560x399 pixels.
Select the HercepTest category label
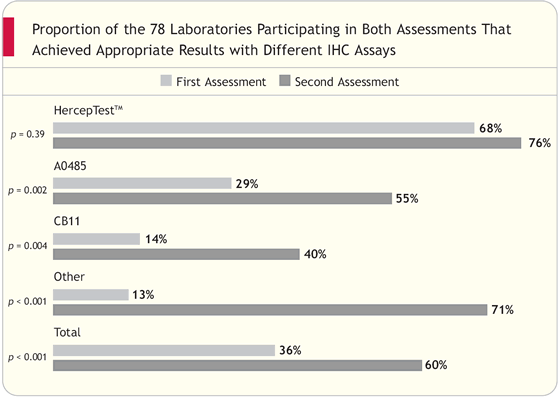tap(88, 110)
